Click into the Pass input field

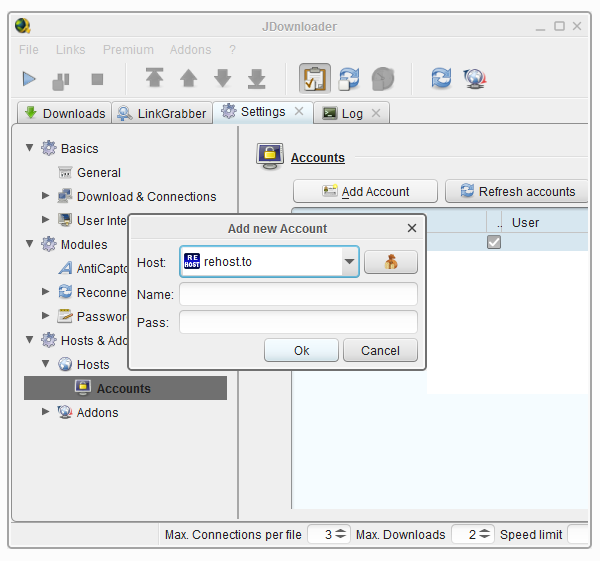tap(298, 322)
